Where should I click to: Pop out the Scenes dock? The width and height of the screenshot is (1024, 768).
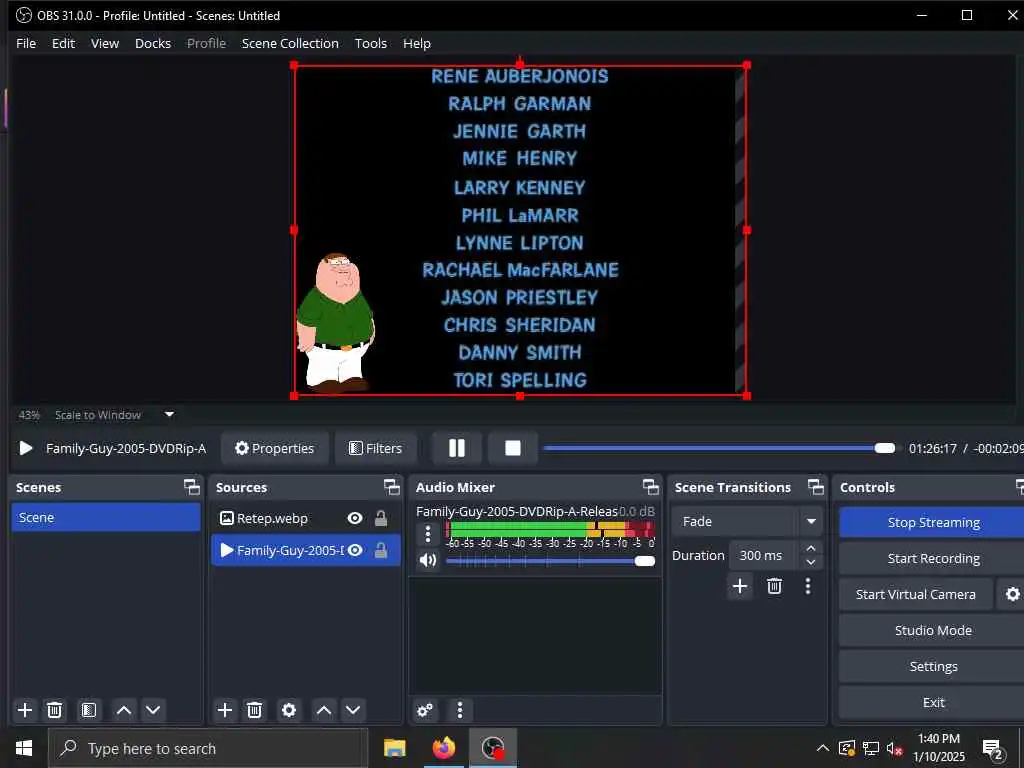pos(191,487)
